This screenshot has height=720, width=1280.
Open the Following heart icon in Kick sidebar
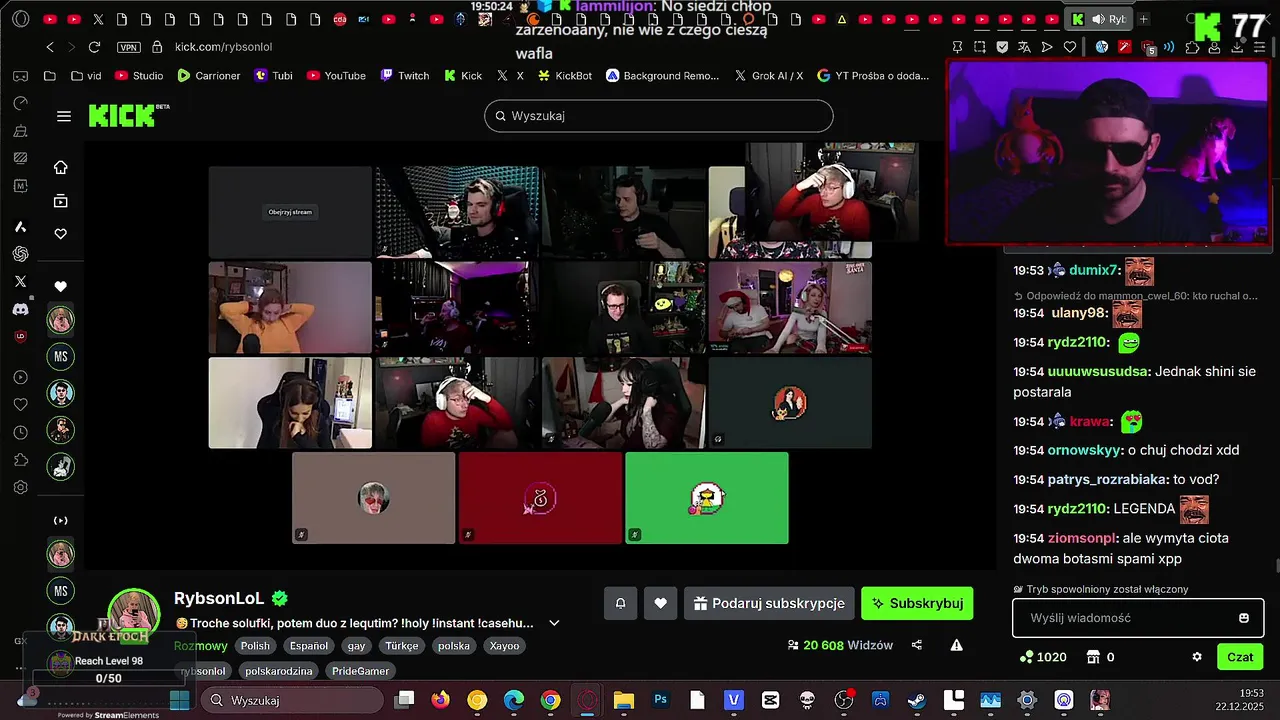61,234
